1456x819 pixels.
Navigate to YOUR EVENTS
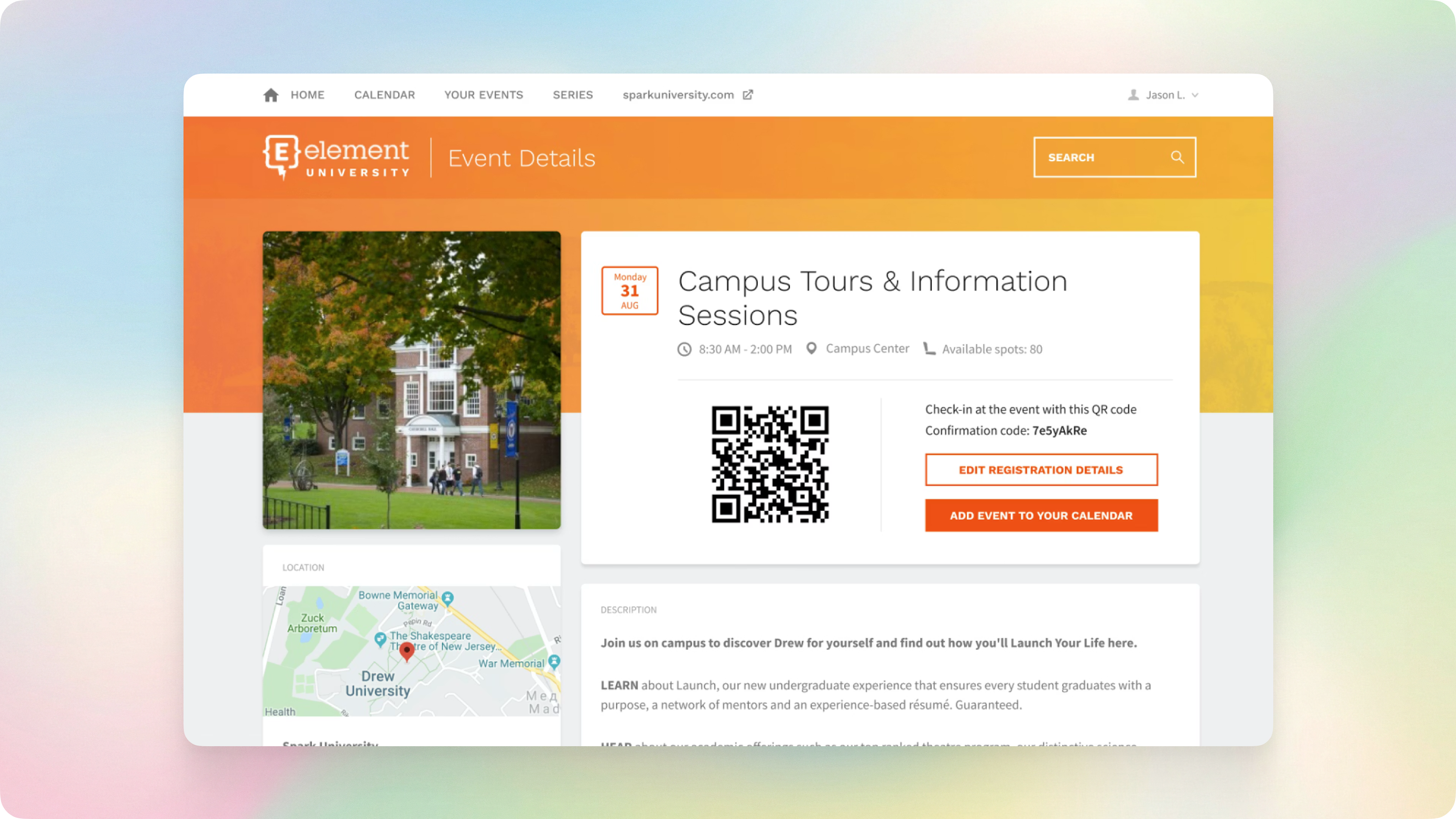483,94
